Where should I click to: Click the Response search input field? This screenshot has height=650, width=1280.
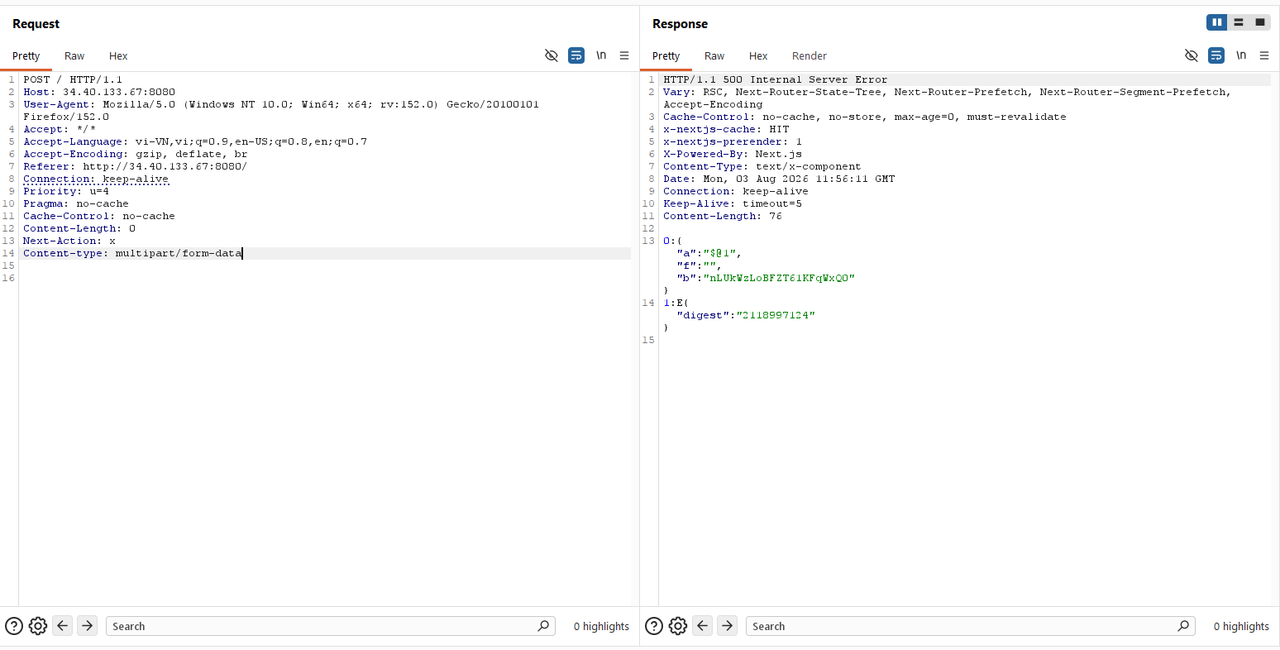(x=970, y=626)
